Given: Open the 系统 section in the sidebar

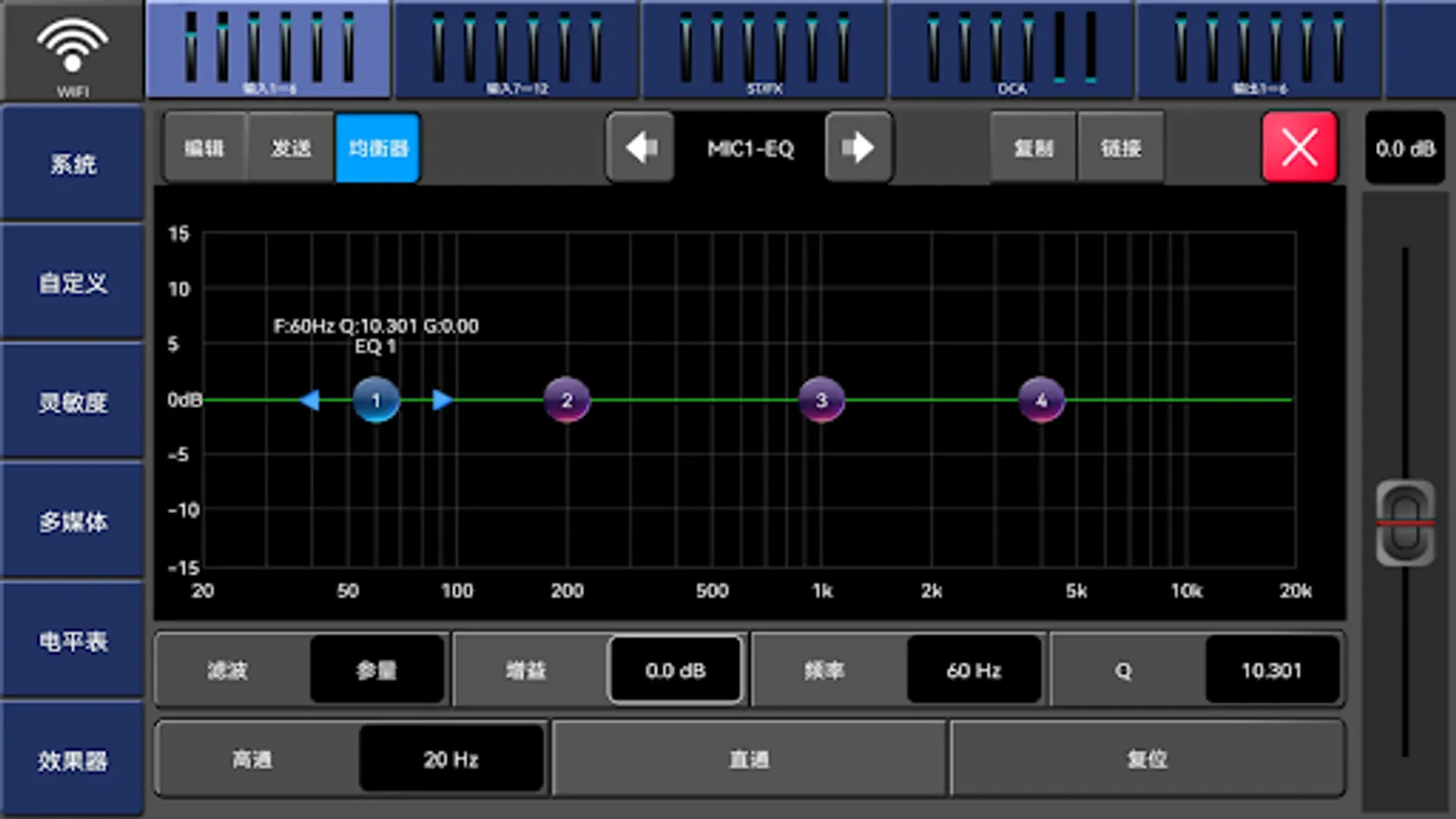Looking at the screenshot, I should [73, 164].
